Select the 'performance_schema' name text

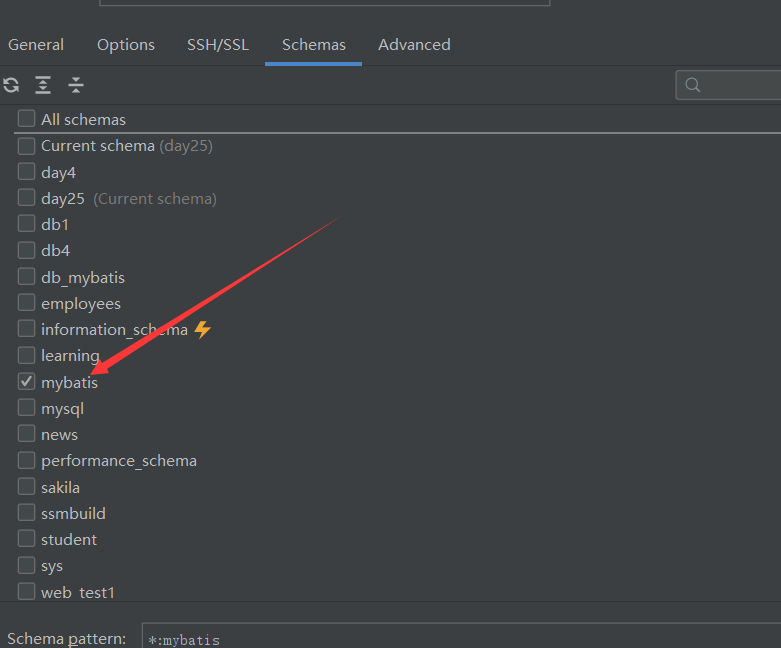[119, 461]
